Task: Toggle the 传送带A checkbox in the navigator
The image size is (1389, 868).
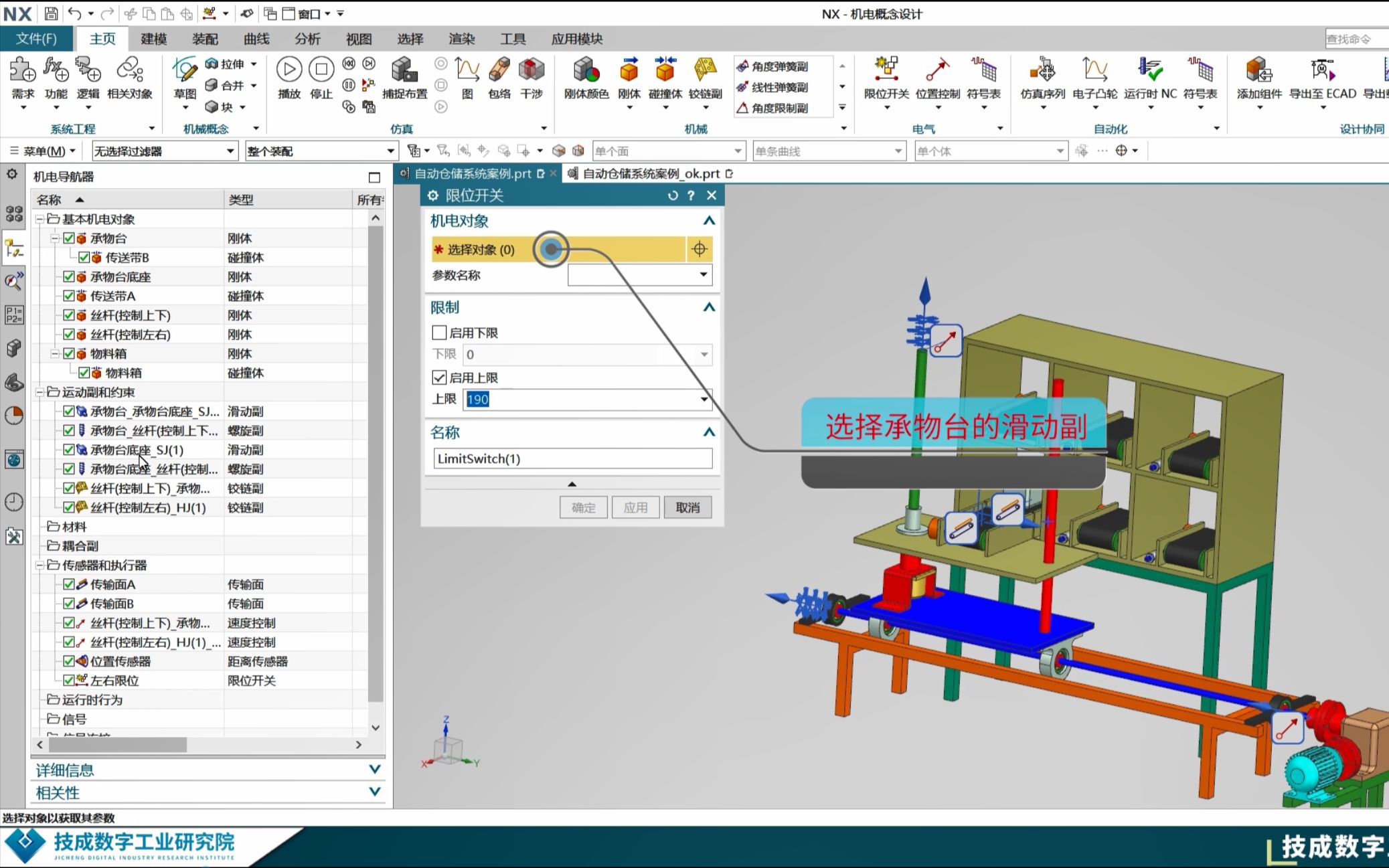Action: click(x=69, y=296)
